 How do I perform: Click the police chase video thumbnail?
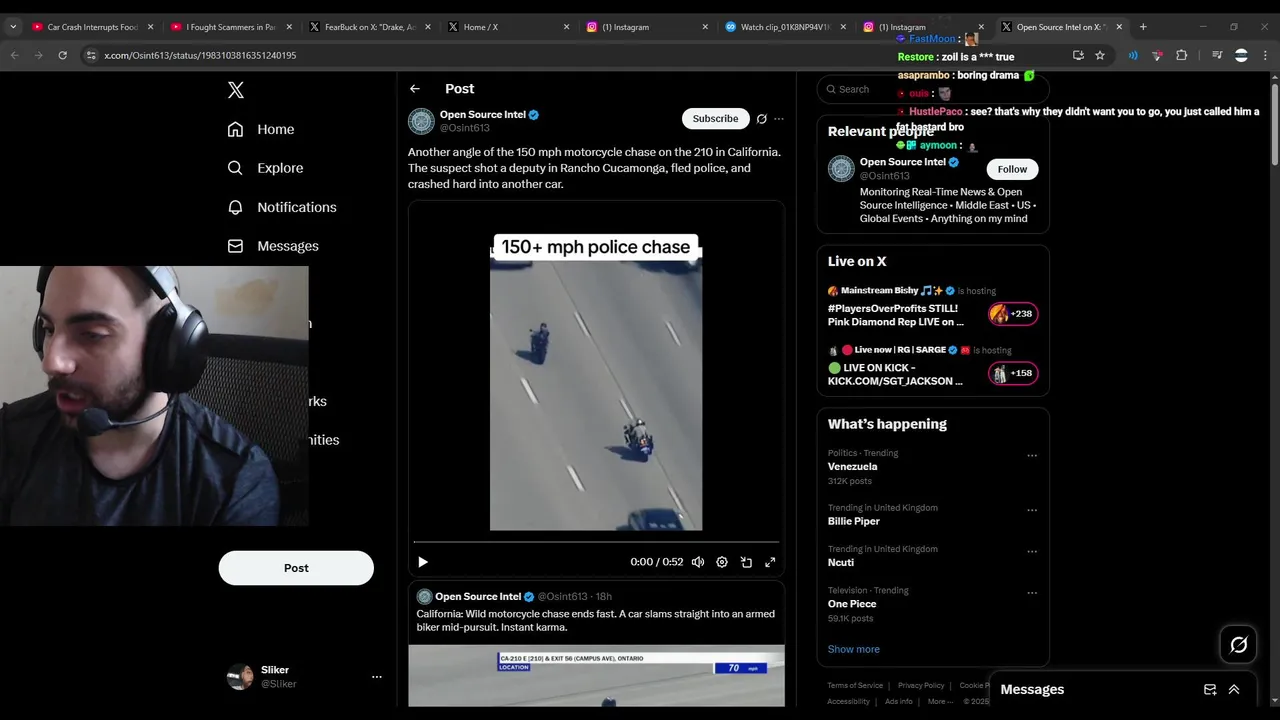point(596,382)
